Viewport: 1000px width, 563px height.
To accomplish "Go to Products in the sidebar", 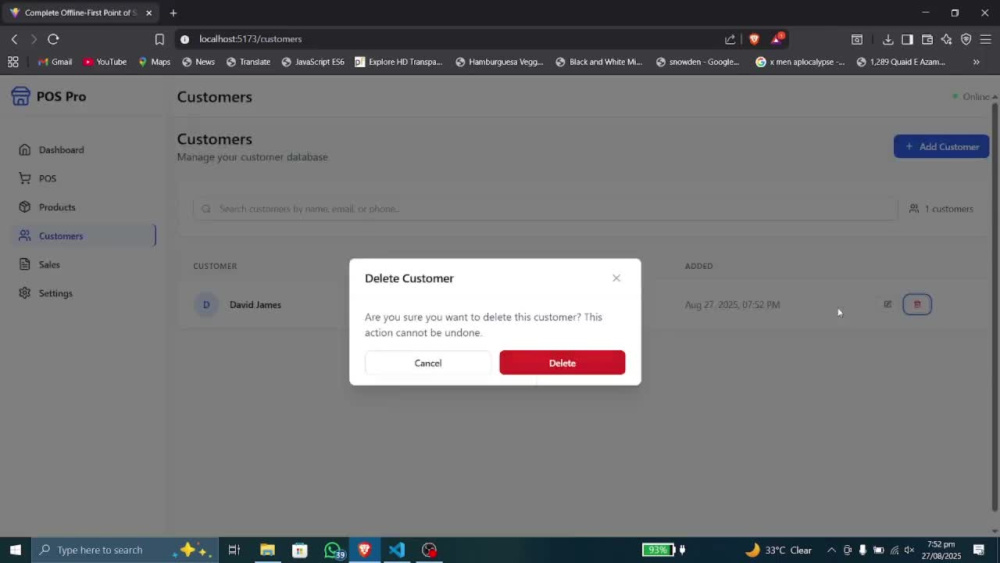I will click(57, 207).
